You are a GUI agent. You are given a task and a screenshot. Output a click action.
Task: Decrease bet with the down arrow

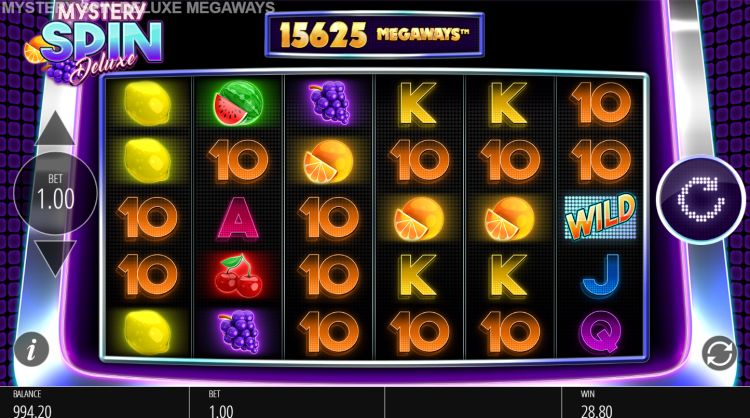point(55,259)
